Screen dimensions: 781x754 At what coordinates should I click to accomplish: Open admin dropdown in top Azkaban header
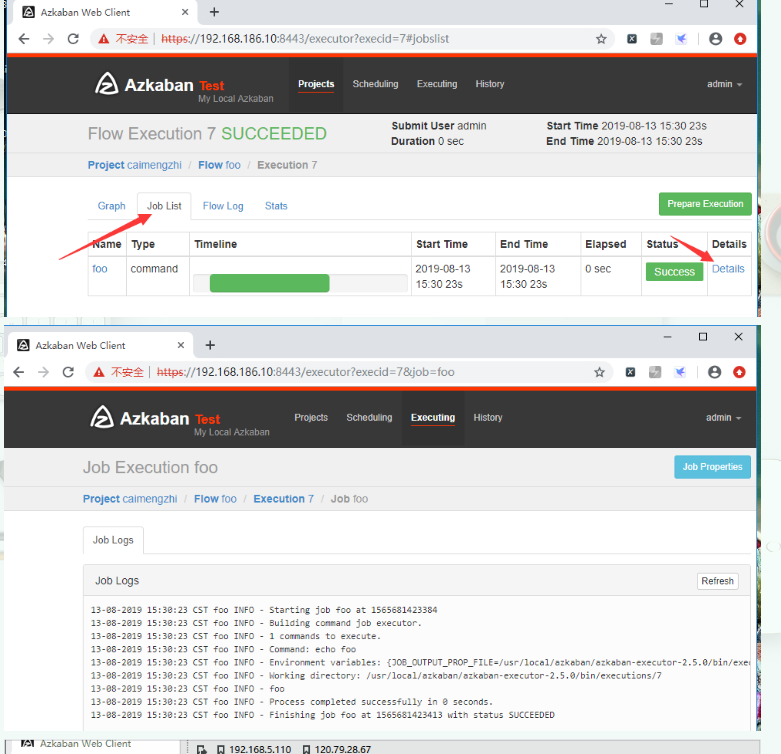(x=724, y=84)
